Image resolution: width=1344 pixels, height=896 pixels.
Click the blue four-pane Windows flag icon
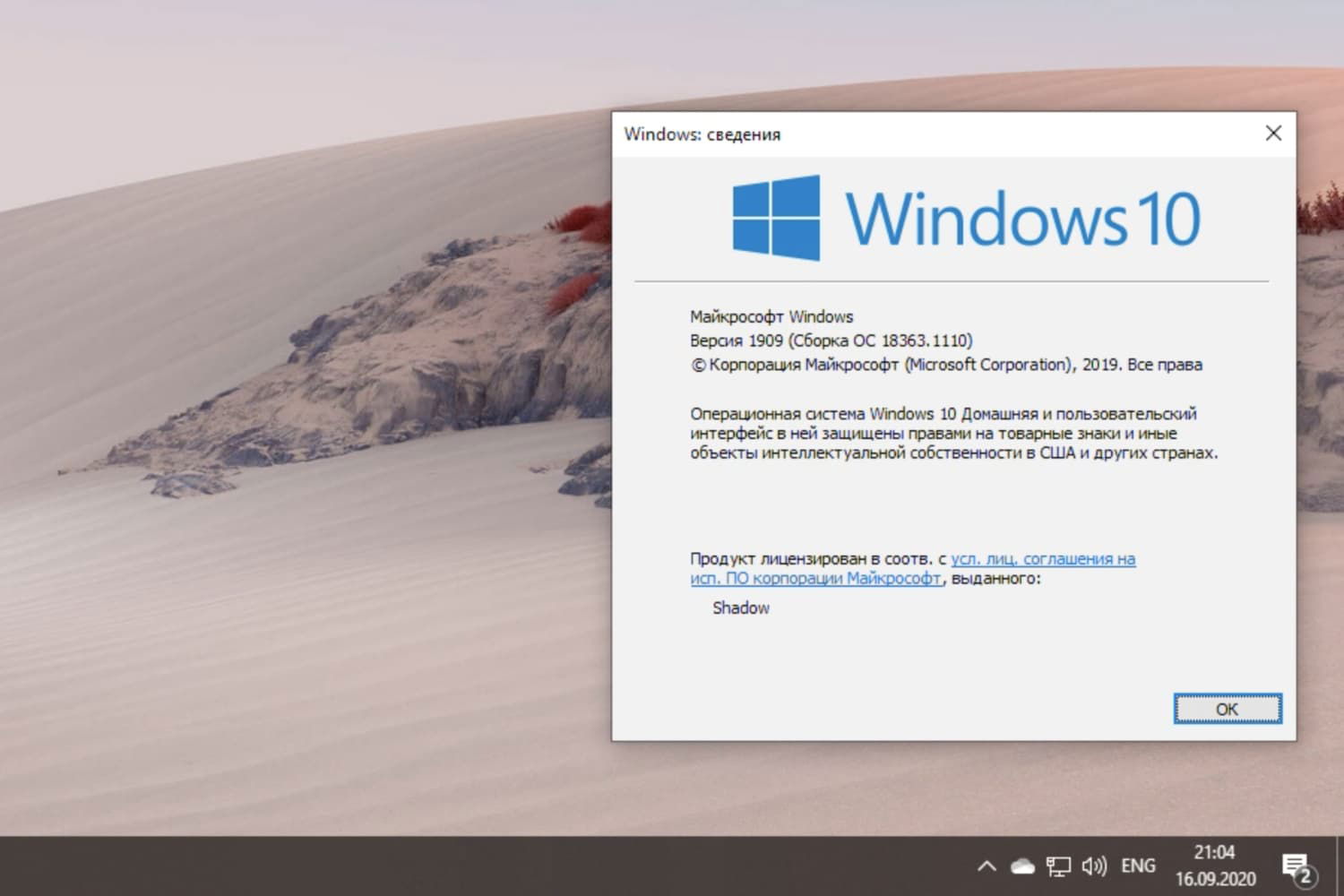click(x=774, y=216)
